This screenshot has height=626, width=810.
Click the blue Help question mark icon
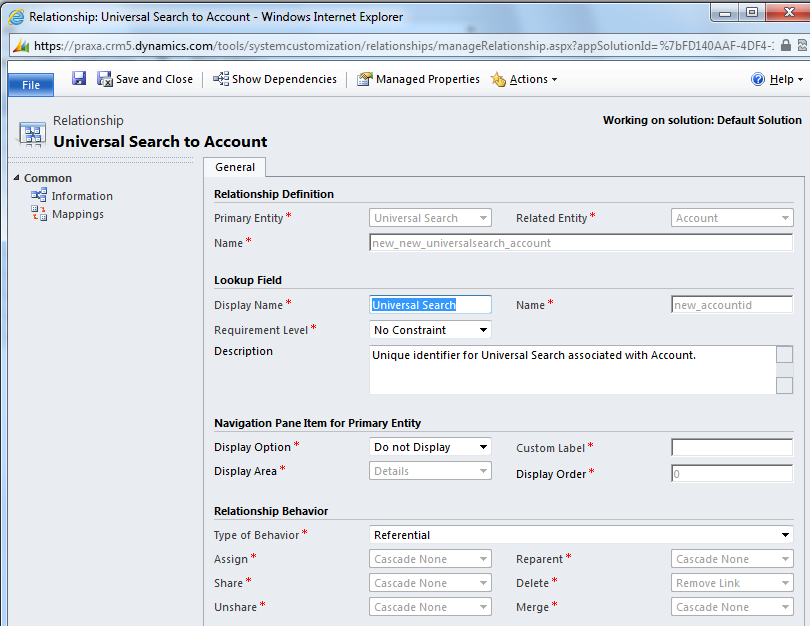click(758, 79)
